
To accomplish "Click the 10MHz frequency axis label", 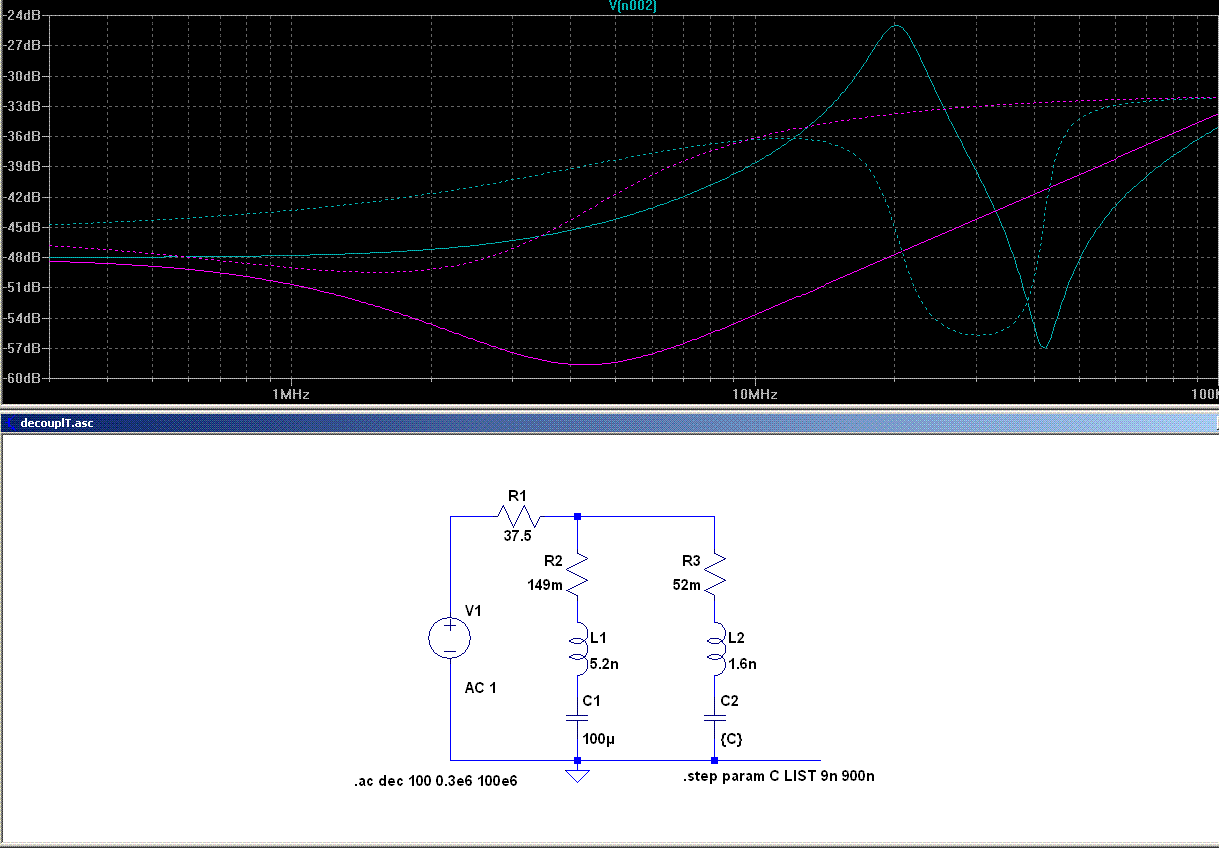I will tap(754, 394).
